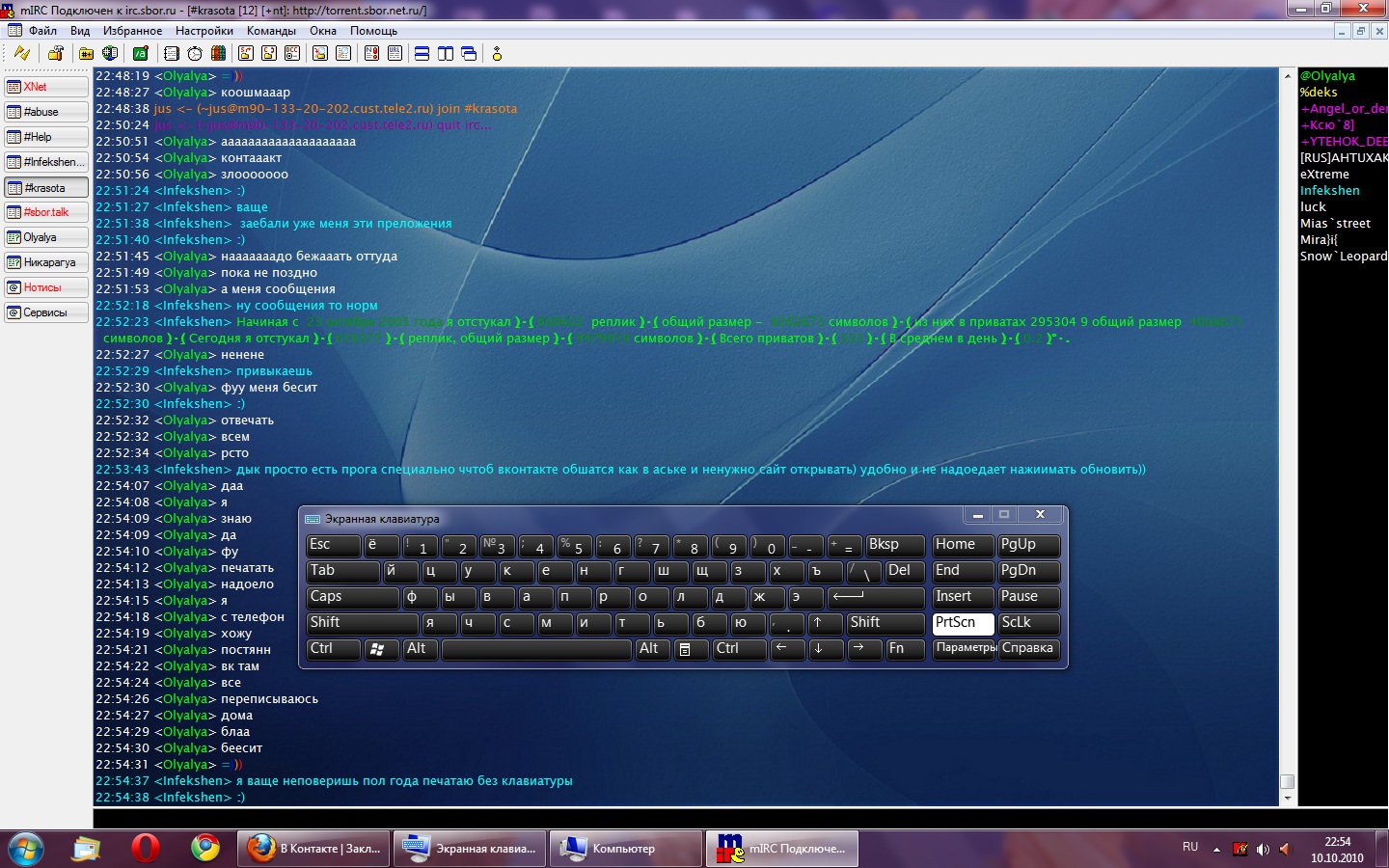Open the Помощь menu
The width and height of the screenshot is (1389, 868).
pos(373,31)
